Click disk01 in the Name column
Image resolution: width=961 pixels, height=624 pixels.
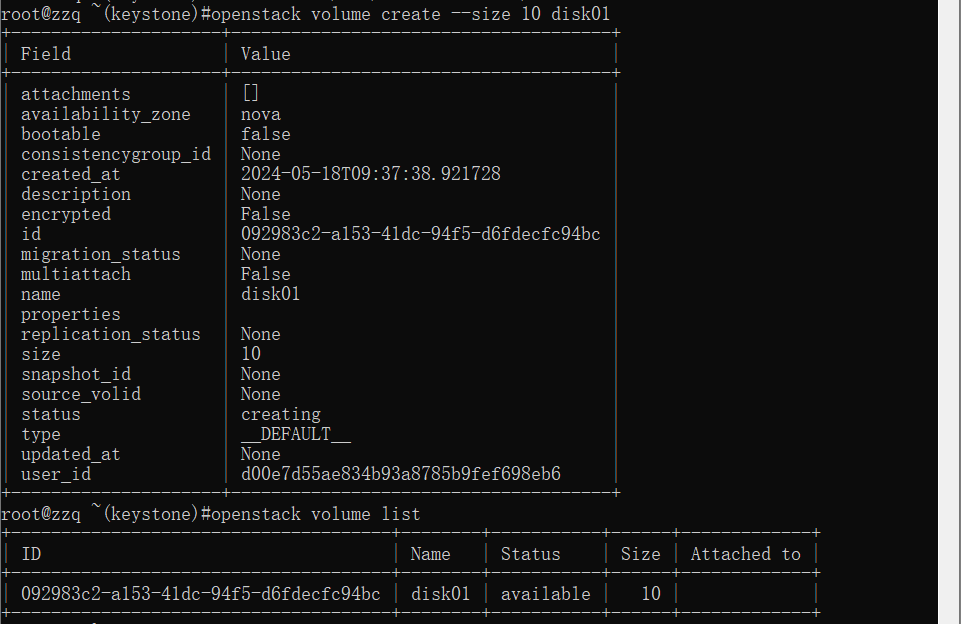click(441, 594)
